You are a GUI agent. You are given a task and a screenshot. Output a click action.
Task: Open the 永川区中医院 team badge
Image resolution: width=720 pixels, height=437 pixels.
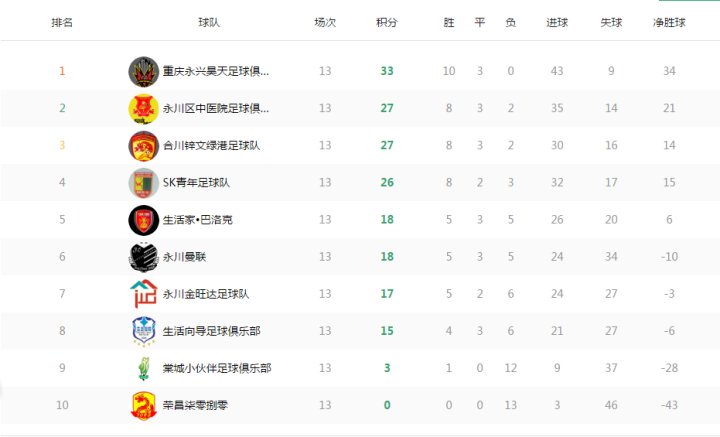143,109
